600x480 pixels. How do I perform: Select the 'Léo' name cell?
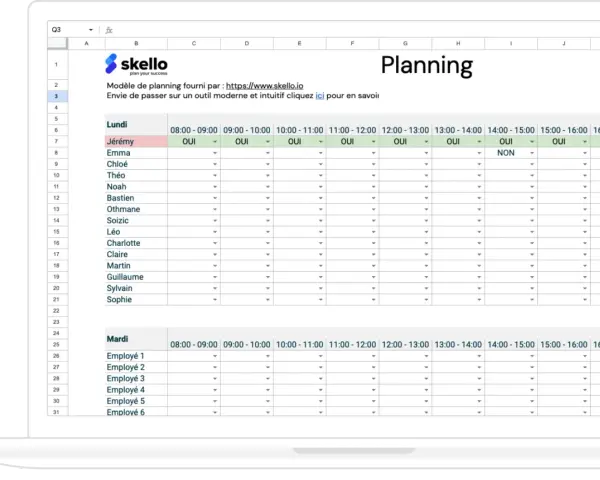[x=136, y=232]
